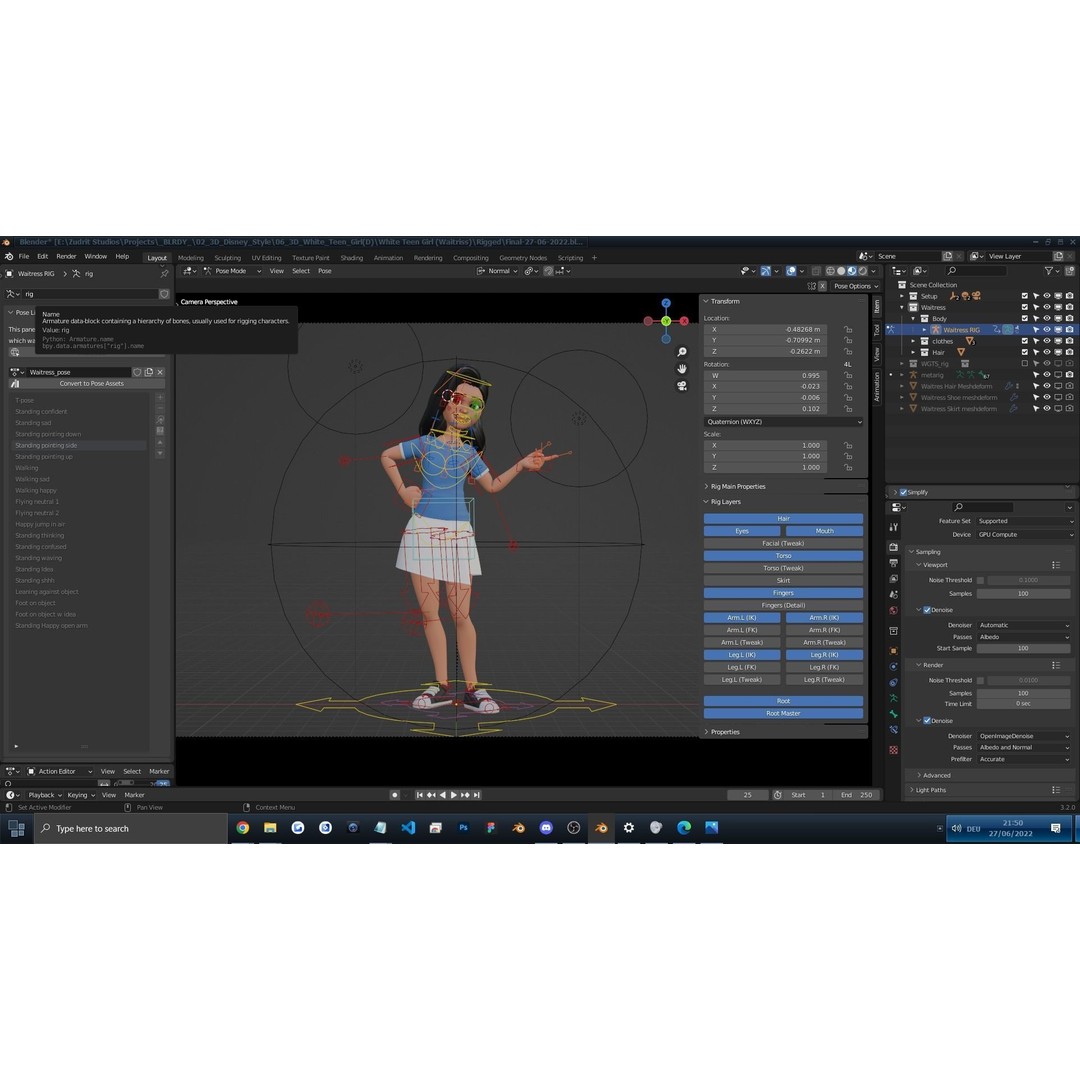The image size is (1080, 1080).
Task: Open the World properties tab icon
Action: coord(893,610)
